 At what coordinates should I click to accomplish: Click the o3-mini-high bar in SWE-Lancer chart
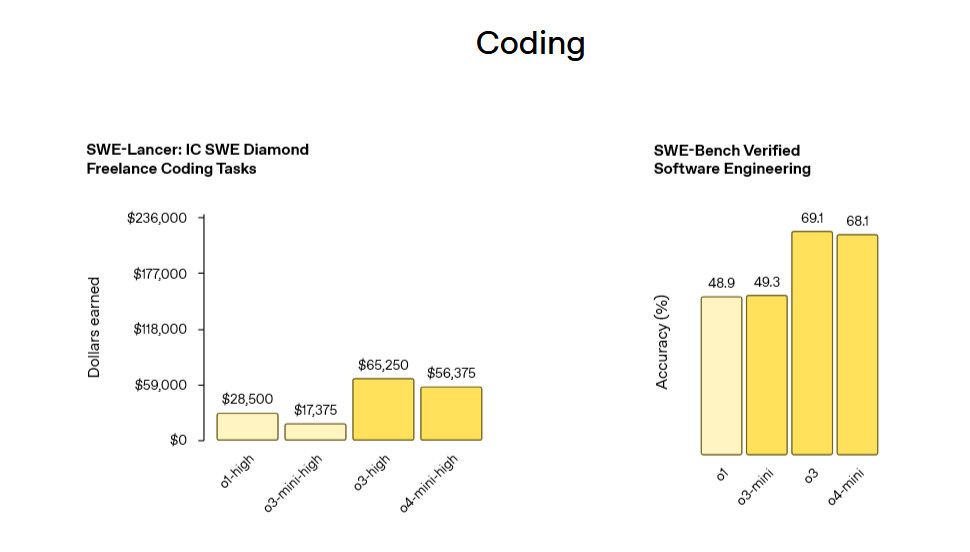[315, 432]
